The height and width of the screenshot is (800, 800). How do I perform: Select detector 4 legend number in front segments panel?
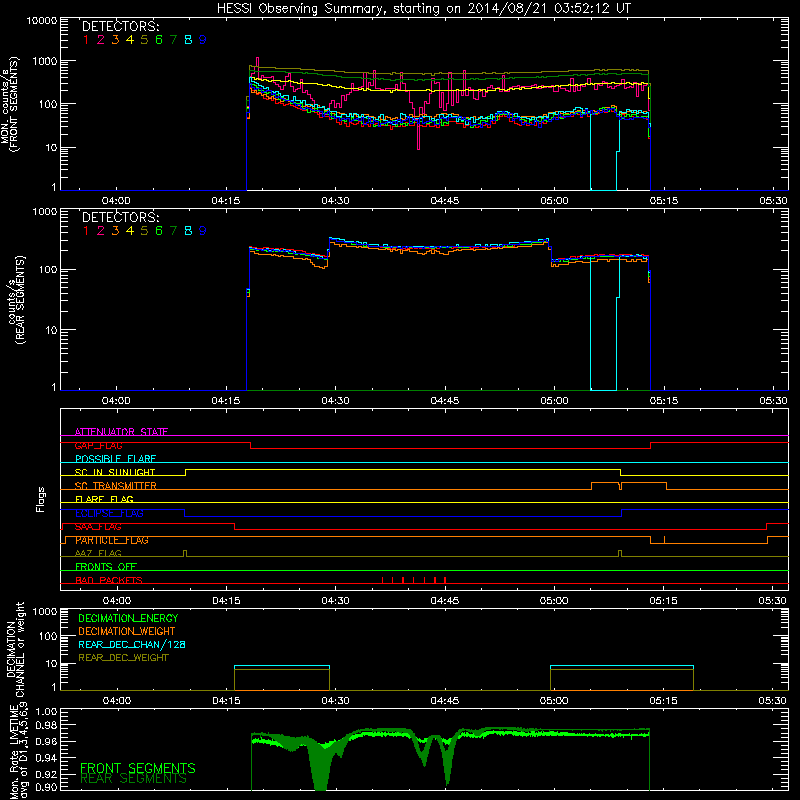[x=130, y=40]
